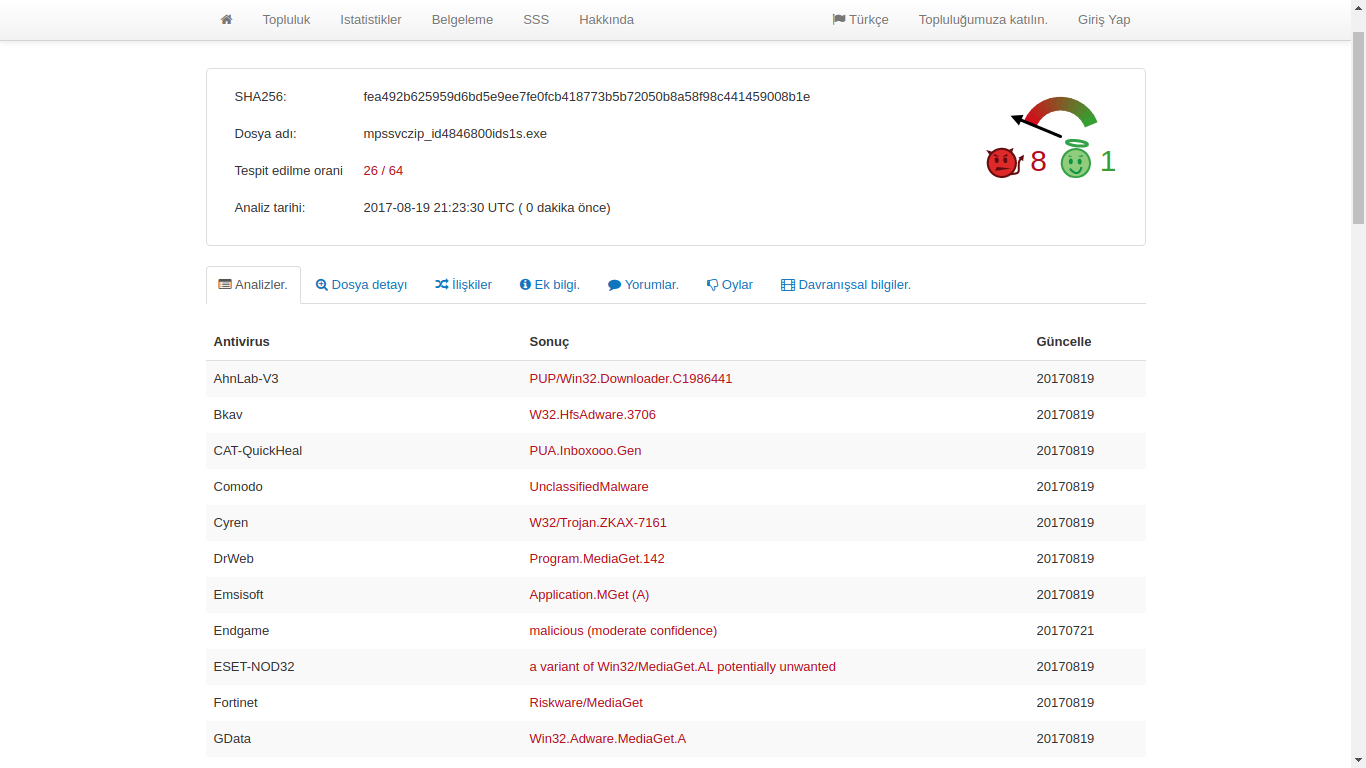Click W32.HfsAdware.3706 result
This screenshot has width=1366, height=768.
tap(593, 415)
